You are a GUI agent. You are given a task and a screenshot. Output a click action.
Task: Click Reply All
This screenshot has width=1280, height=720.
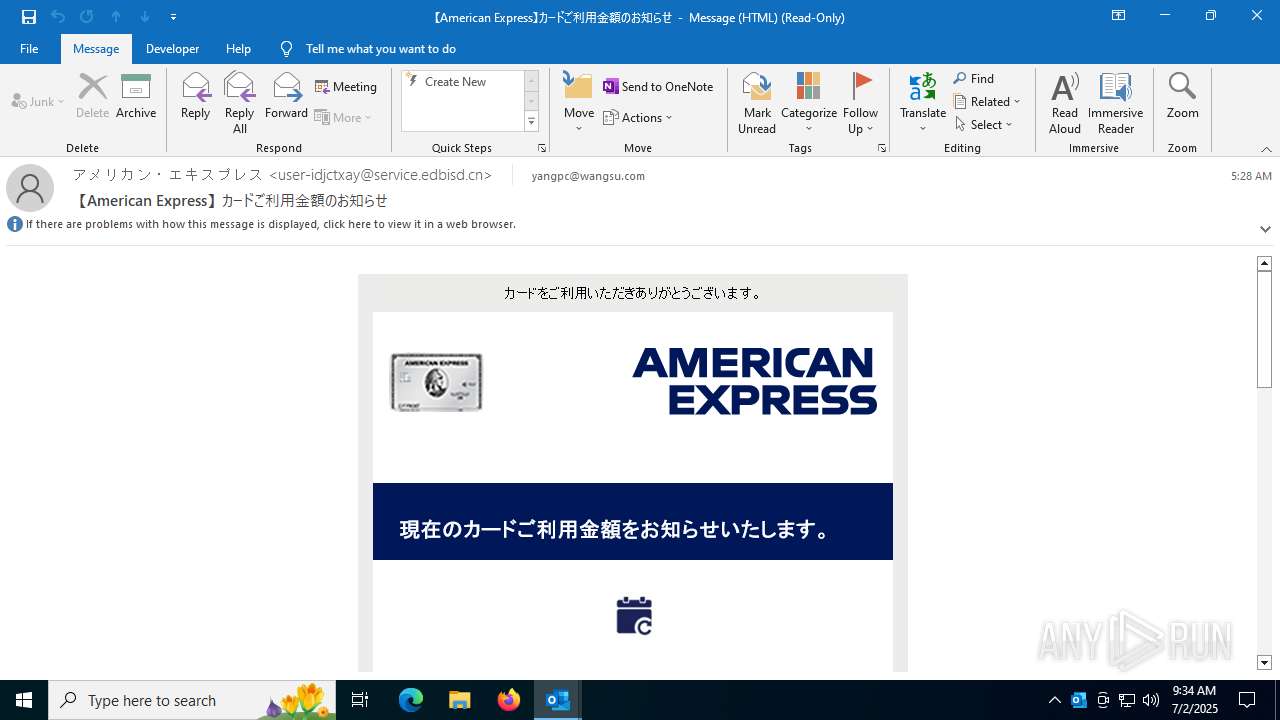point(240,103)
